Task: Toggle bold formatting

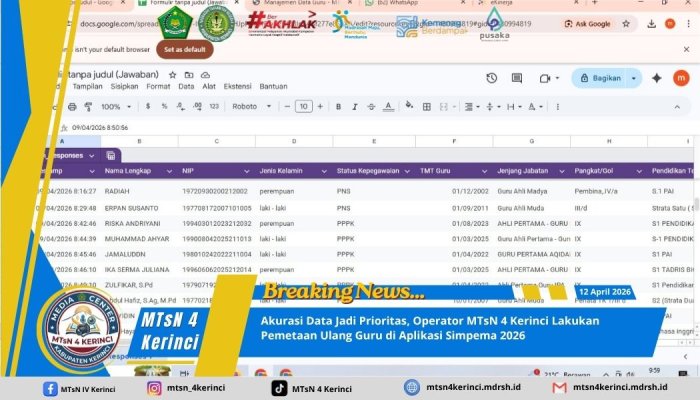Action: [x=338, y=107]
